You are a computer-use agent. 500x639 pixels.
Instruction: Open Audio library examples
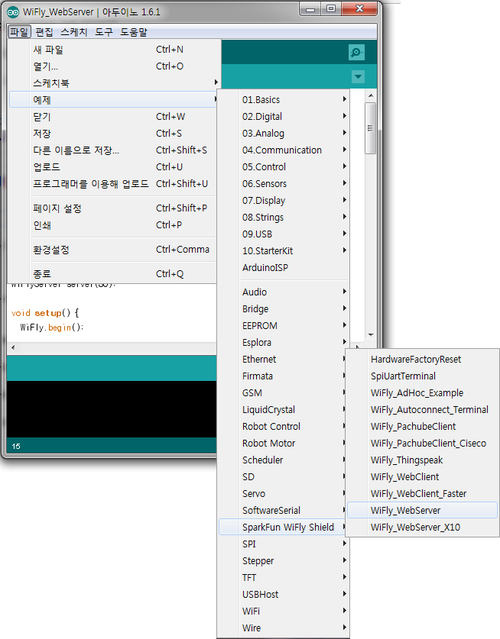[x=284, y=292]
